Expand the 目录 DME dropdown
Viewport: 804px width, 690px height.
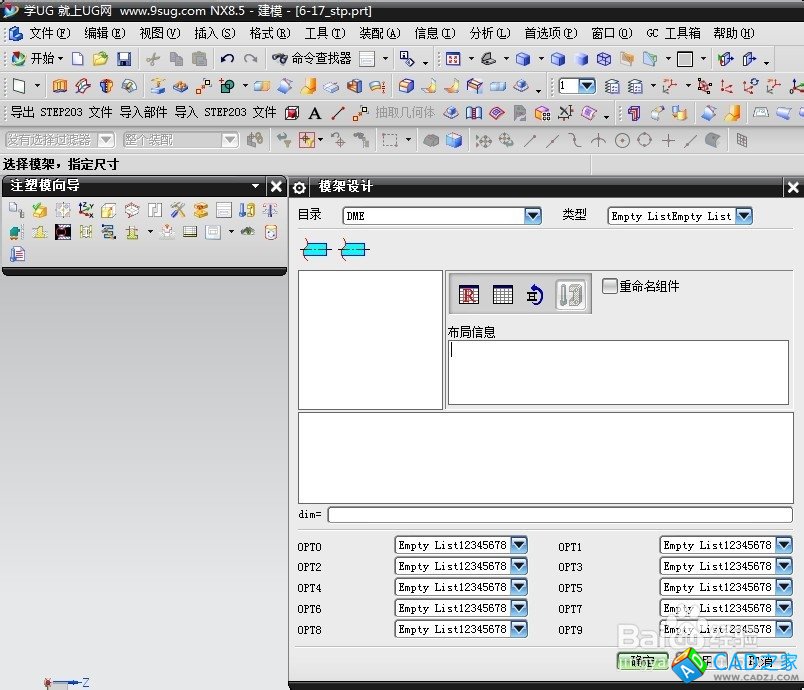[x=532, y=215]
